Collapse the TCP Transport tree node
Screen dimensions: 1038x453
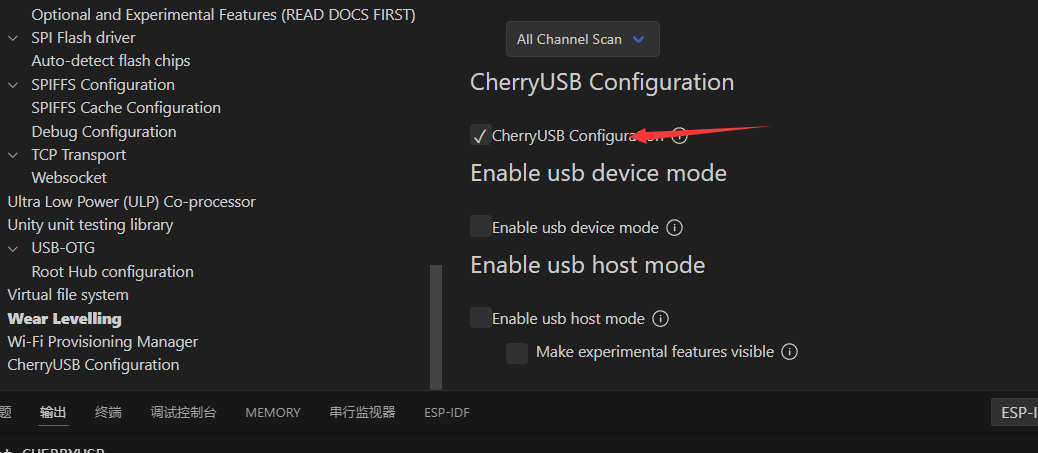13,155
